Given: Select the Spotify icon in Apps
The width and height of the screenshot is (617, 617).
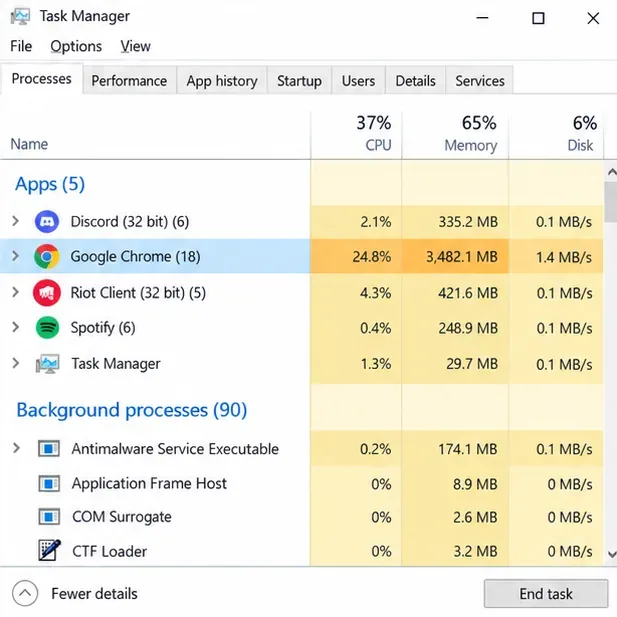Looking at the screenshot, I should coord(47,327).
